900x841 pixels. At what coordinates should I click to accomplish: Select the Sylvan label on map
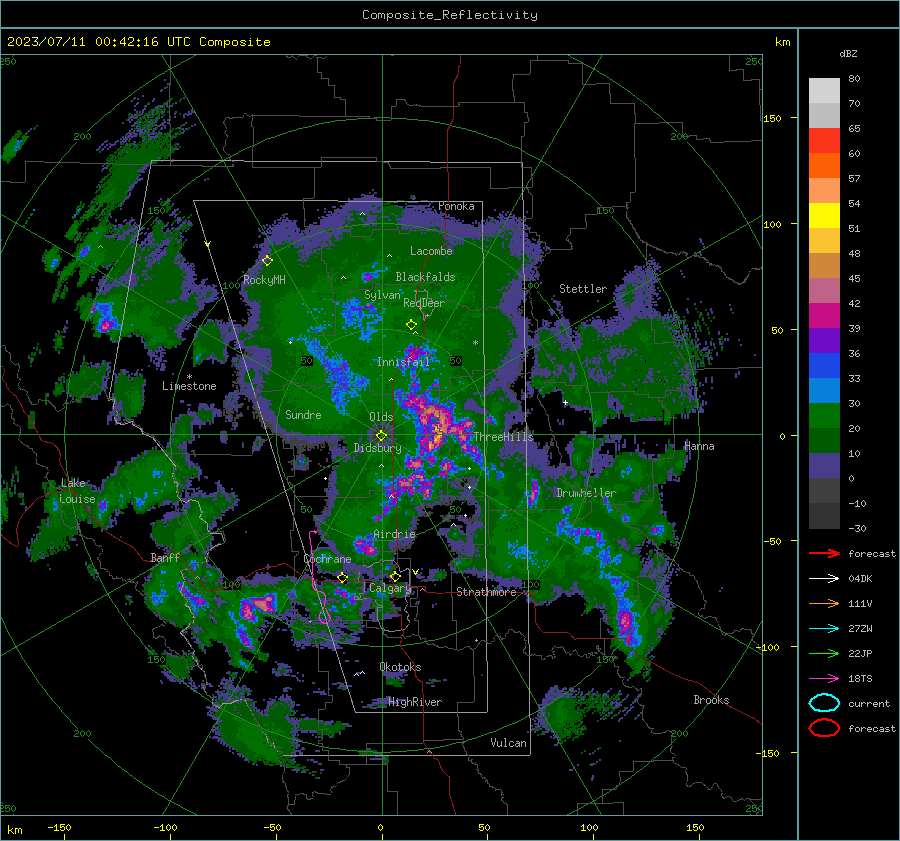382,295
